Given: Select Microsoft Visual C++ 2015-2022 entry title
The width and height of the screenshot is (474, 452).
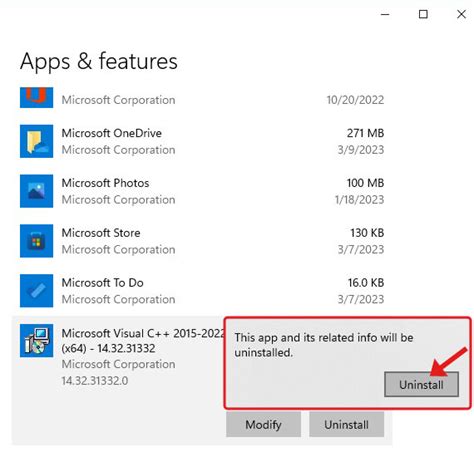Looking at the screenshot, I should pyautogui.click(x=143, y=341).
